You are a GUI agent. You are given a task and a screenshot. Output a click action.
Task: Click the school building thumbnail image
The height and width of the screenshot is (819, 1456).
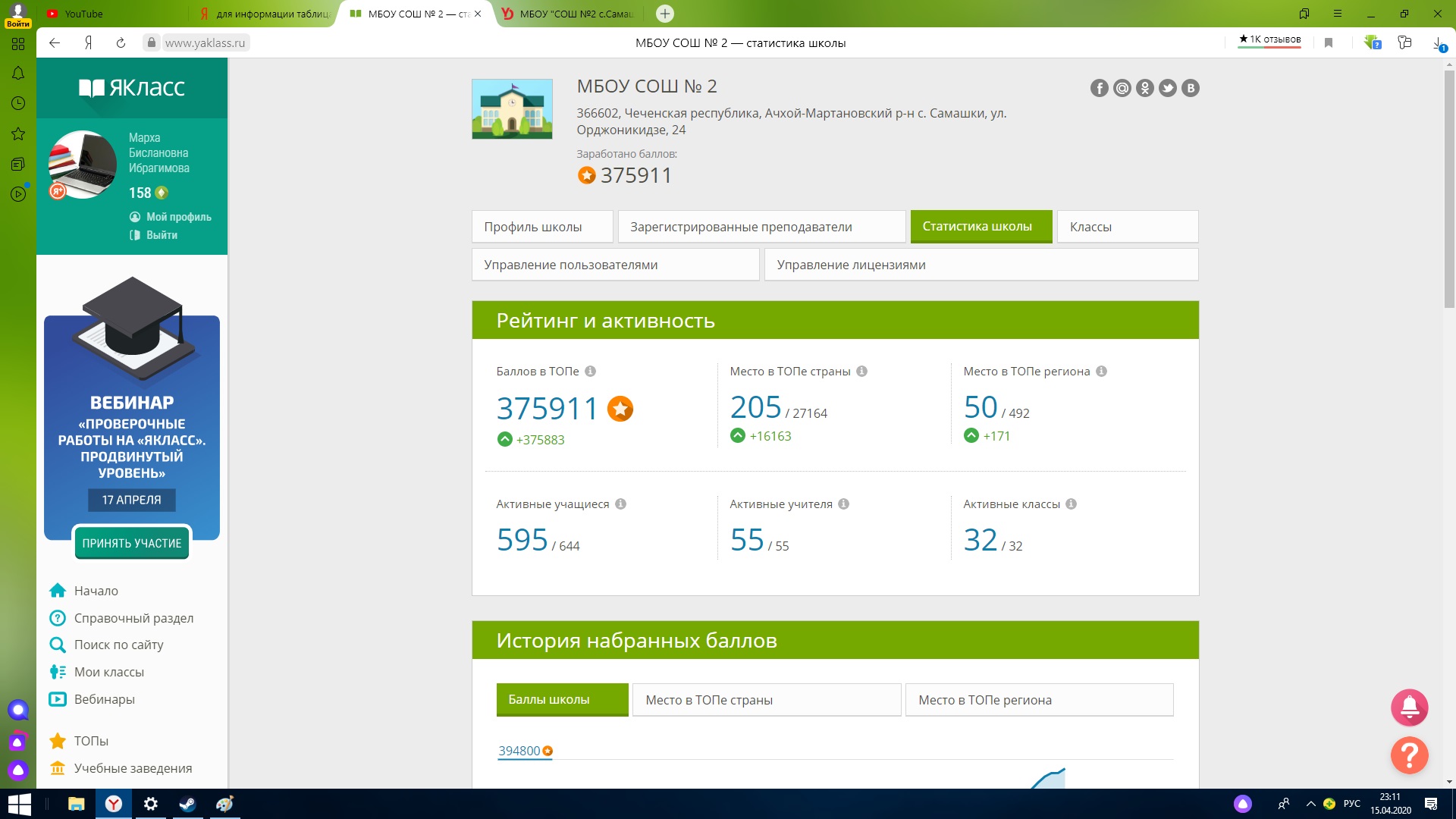tap(512, 109)
